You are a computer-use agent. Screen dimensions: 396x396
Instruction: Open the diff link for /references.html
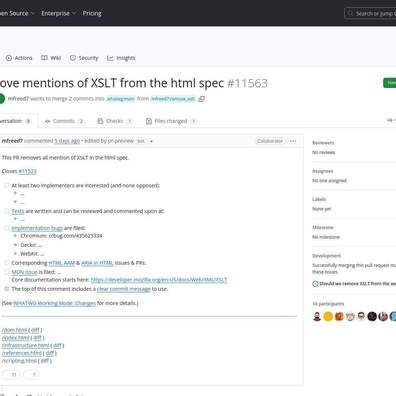(50, 353)
